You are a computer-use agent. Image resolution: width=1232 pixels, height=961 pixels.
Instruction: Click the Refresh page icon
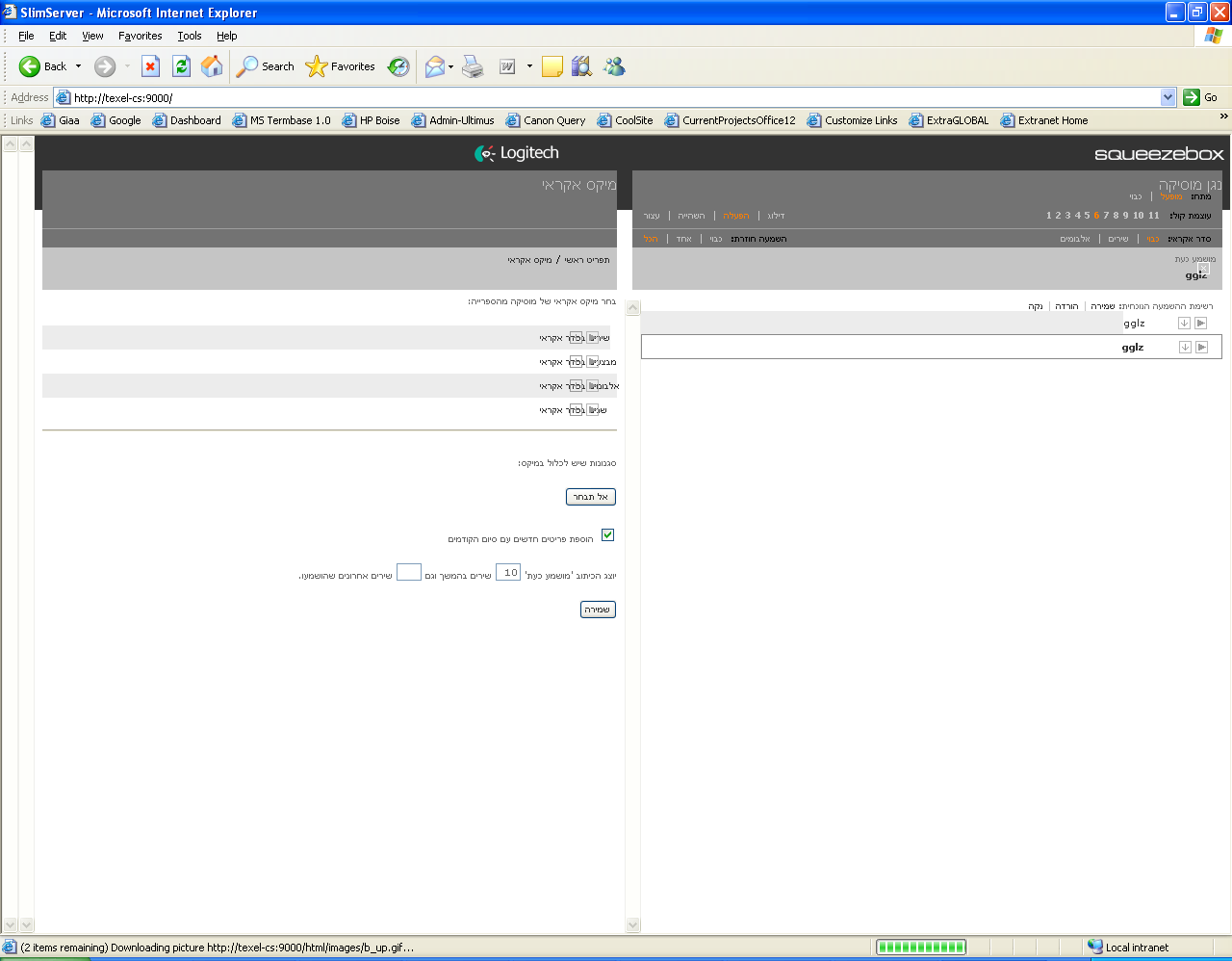coord(181,66)
